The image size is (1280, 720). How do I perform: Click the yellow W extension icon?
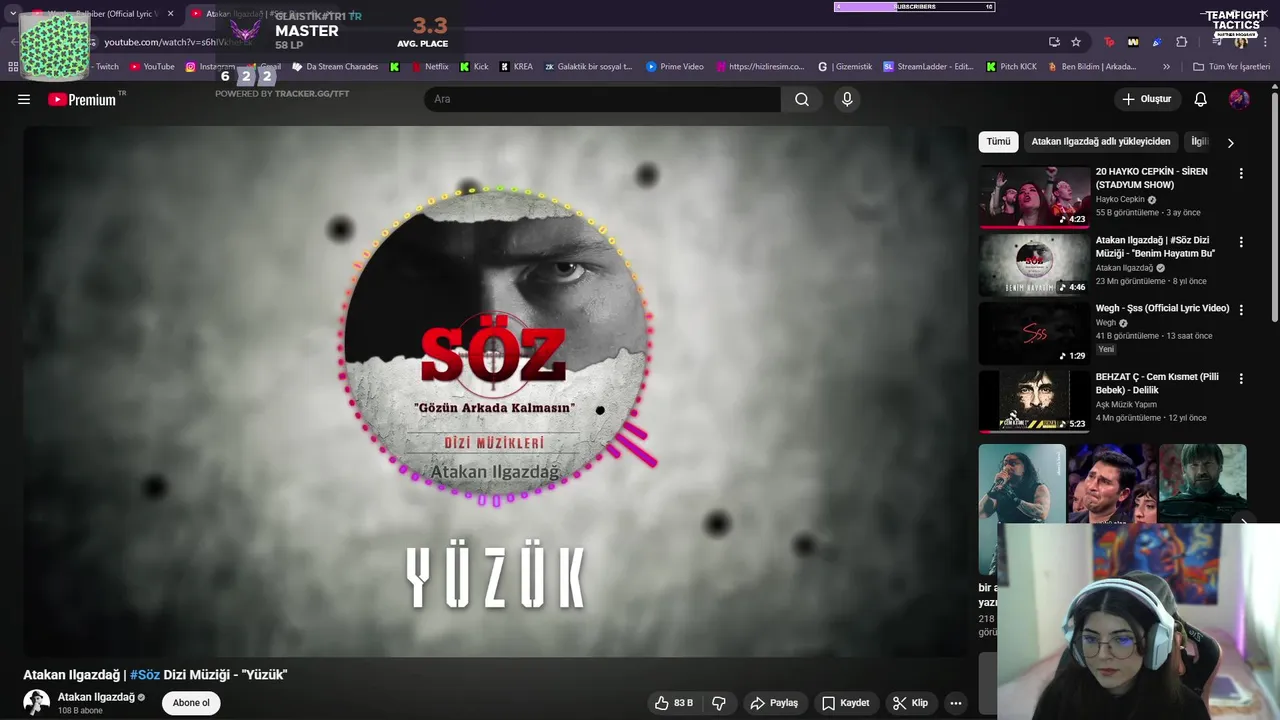tap(1133, 42)
